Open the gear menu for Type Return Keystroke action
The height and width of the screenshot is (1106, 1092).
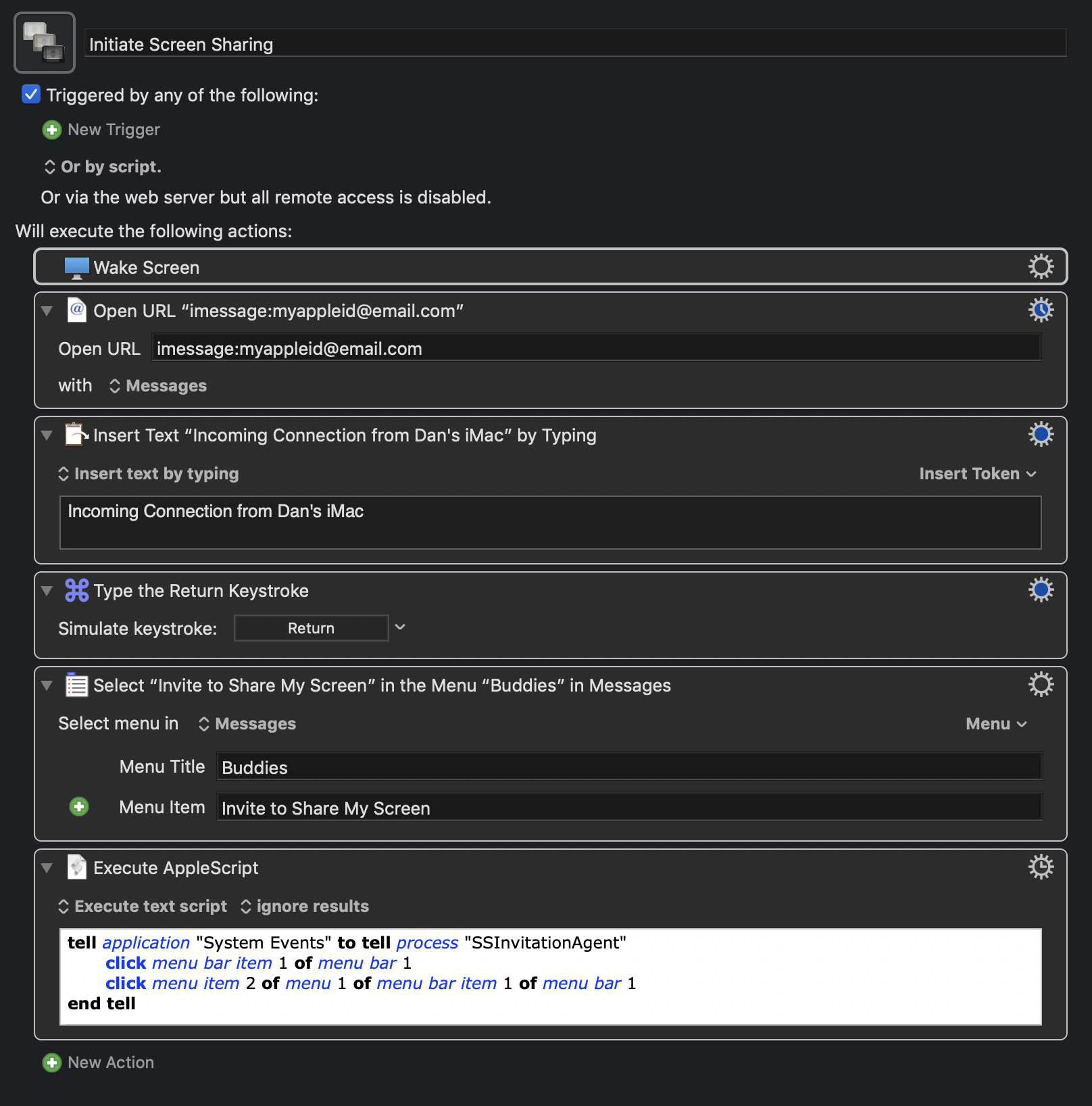(1041, 590)
